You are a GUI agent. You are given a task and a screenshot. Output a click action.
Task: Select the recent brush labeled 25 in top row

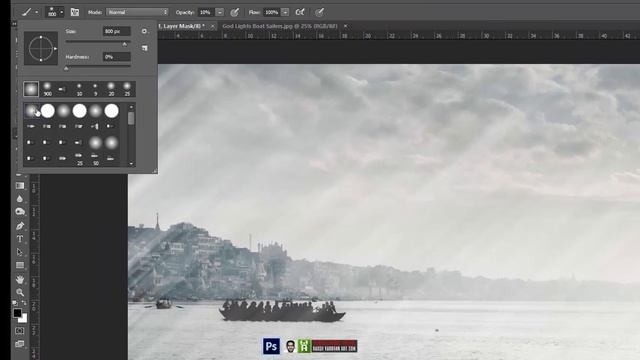coord(127,89)
